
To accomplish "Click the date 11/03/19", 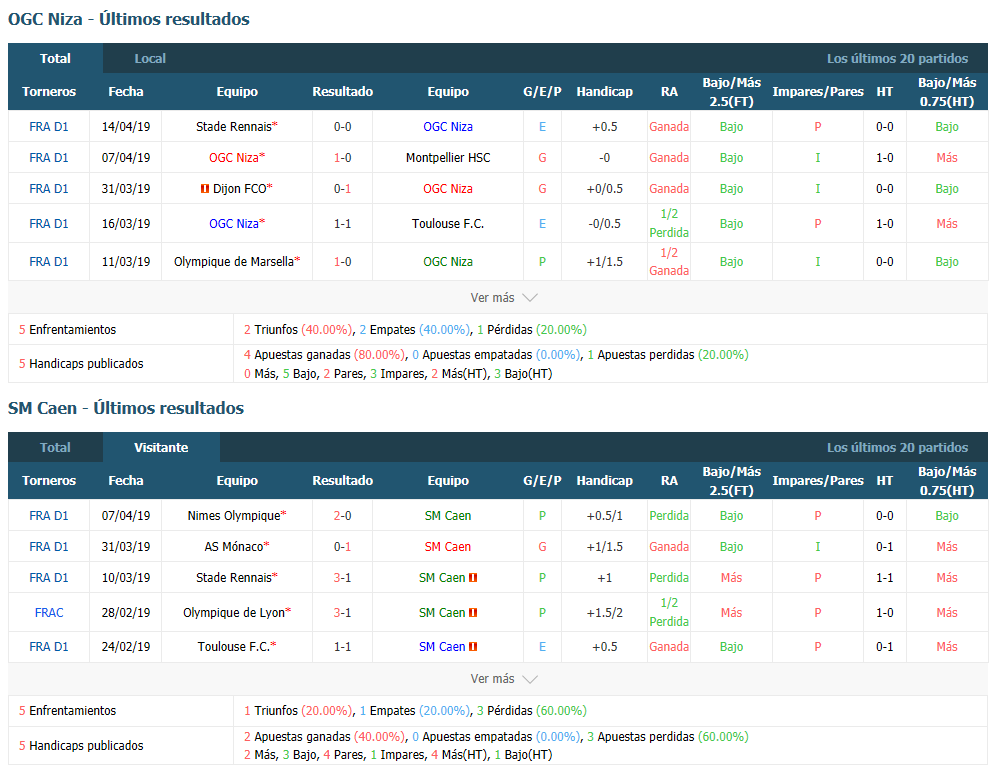I will (x=126, y=262).
